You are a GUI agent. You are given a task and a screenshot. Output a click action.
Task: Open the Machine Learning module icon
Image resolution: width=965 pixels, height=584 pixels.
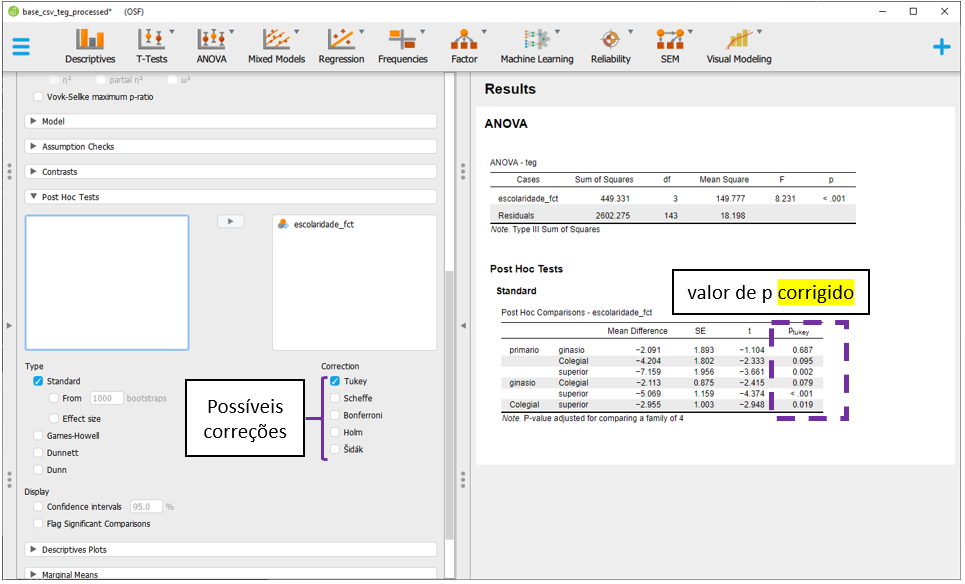(x=537, y=46)
